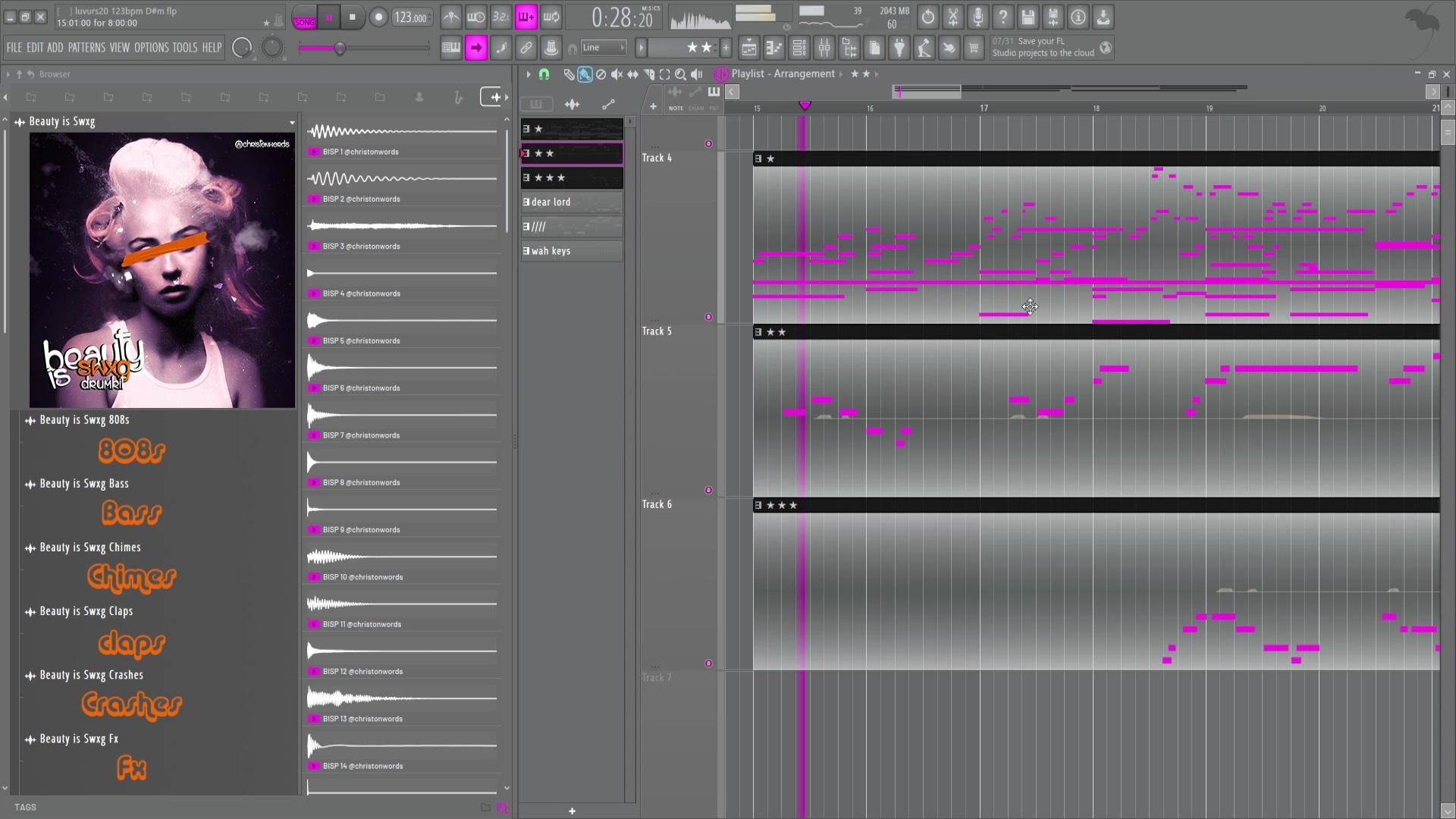The image size is (1456, 819).
Task: Open the undo history icon
Action: point(928,17)
